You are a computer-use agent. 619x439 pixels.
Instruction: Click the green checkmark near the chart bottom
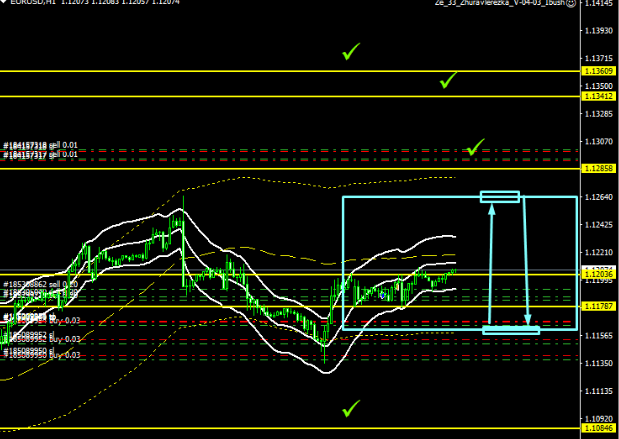pyautogui.click(x=350, y=408)
